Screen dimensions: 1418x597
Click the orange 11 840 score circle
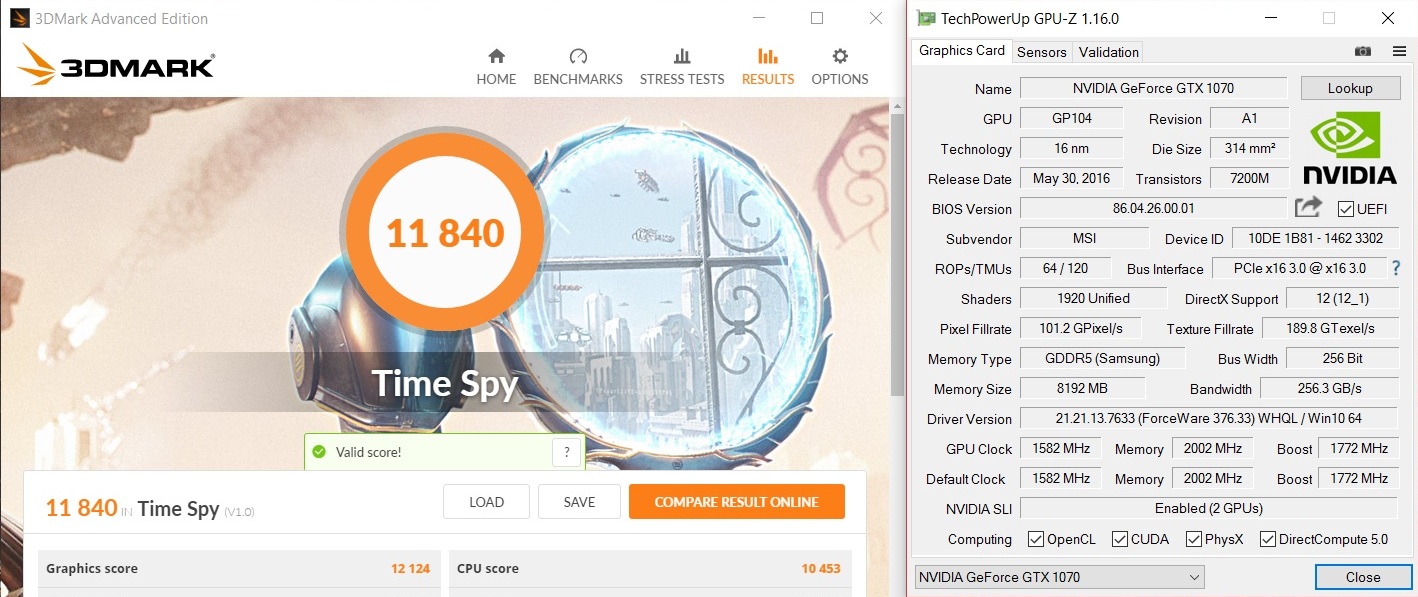click(445, 233)
